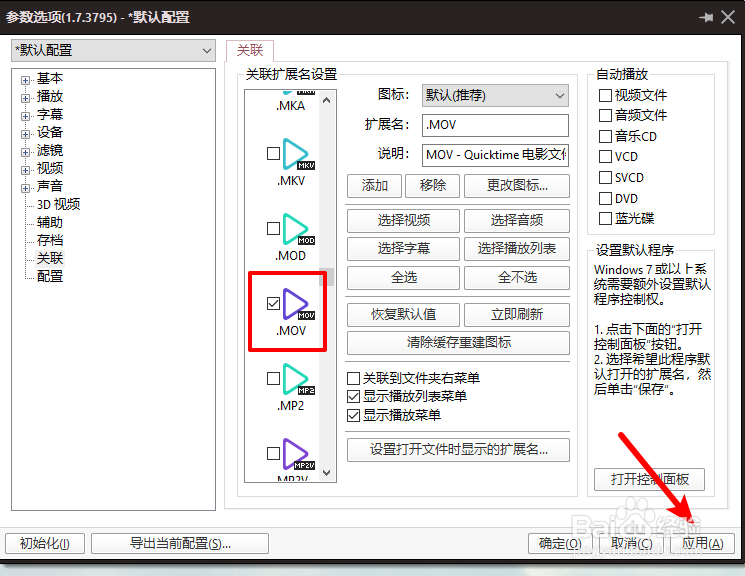Click 清除缓存重建图标 button

(x=458, y=343)
